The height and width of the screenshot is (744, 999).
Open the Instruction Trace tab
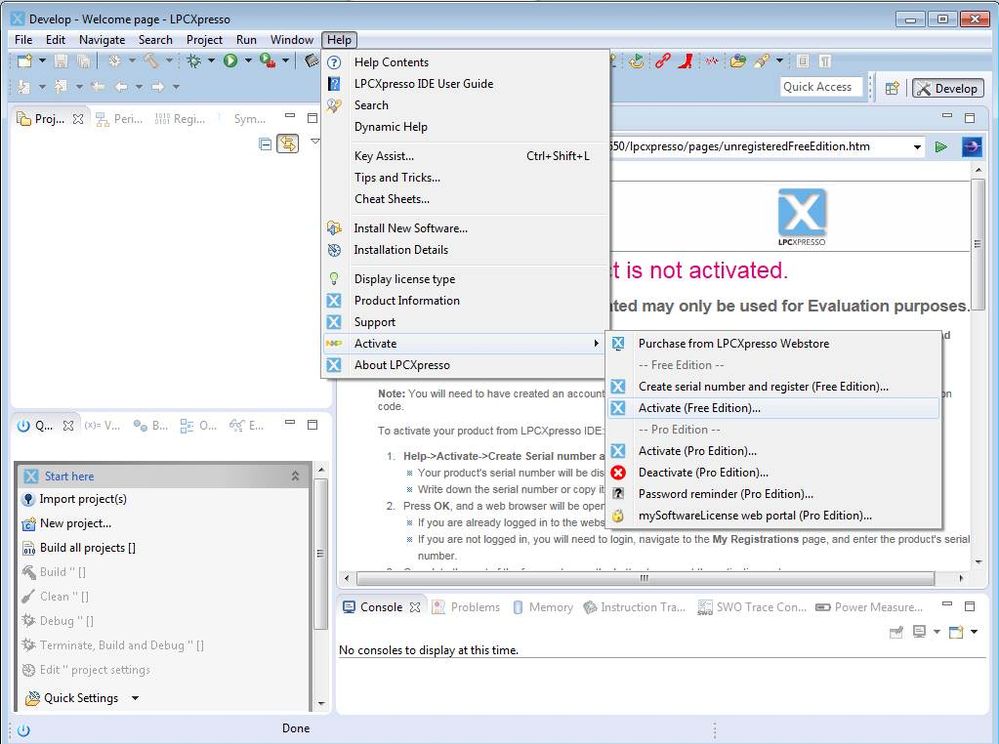[635, 607]
